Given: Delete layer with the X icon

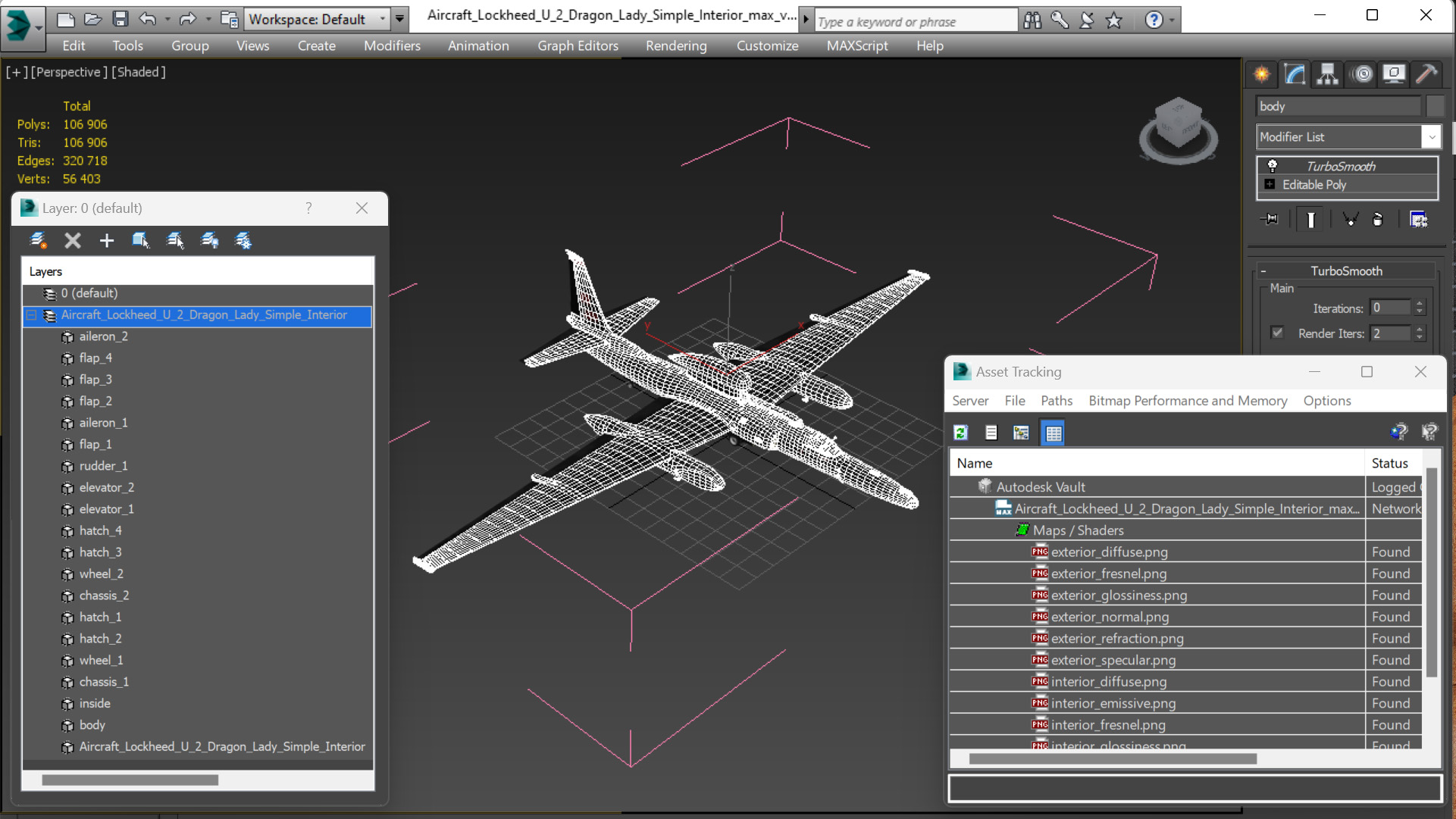Looking at the screenshot, I should (x=72, y=241).
